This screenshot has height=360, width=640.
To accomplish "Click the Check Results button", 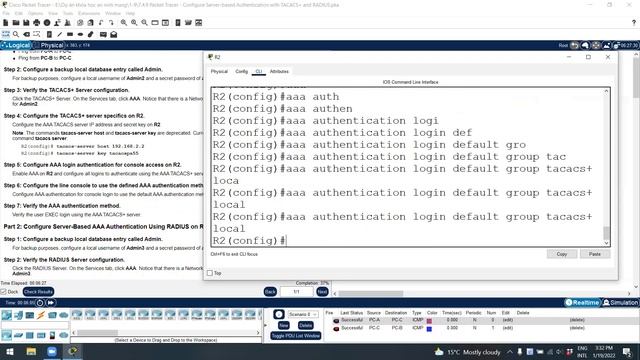I will (x=38, y=291).
